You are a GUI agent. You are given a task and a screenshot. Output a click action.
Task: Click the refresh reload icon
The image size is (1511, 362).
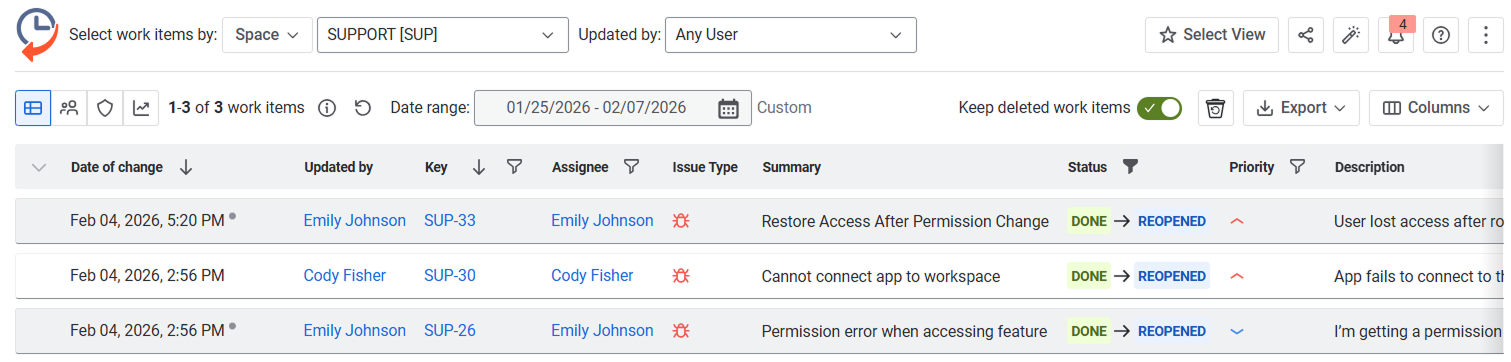coord(363,108)
